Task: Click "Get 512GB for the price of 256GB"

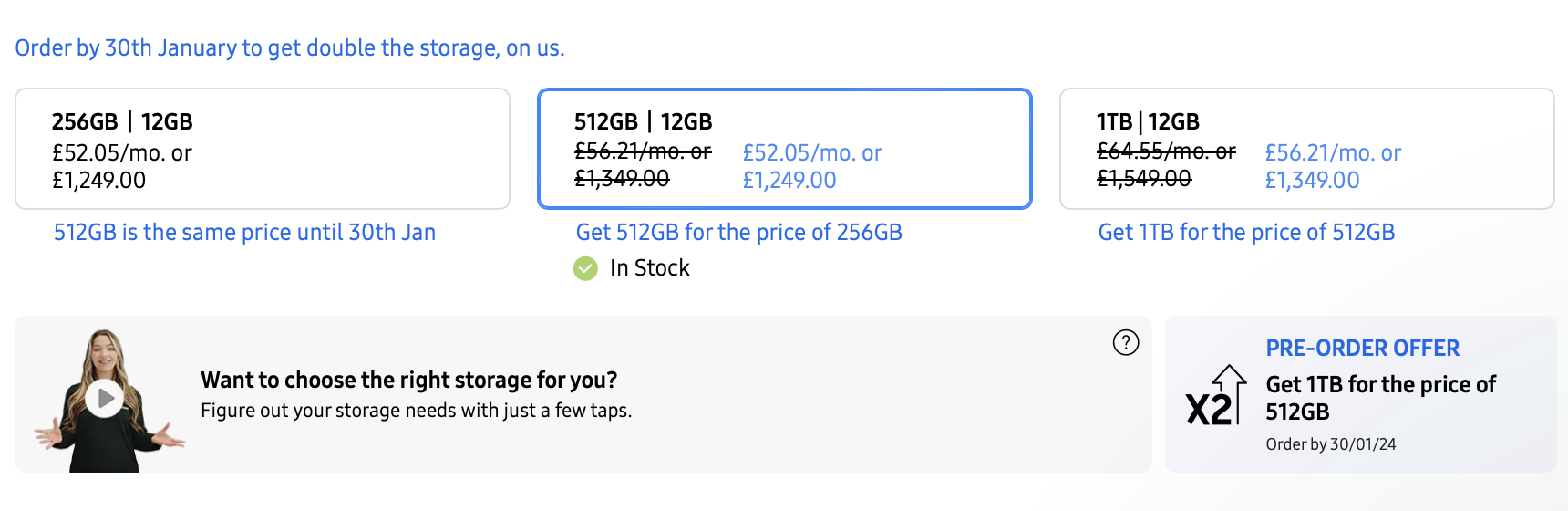Action: [738, 233]
